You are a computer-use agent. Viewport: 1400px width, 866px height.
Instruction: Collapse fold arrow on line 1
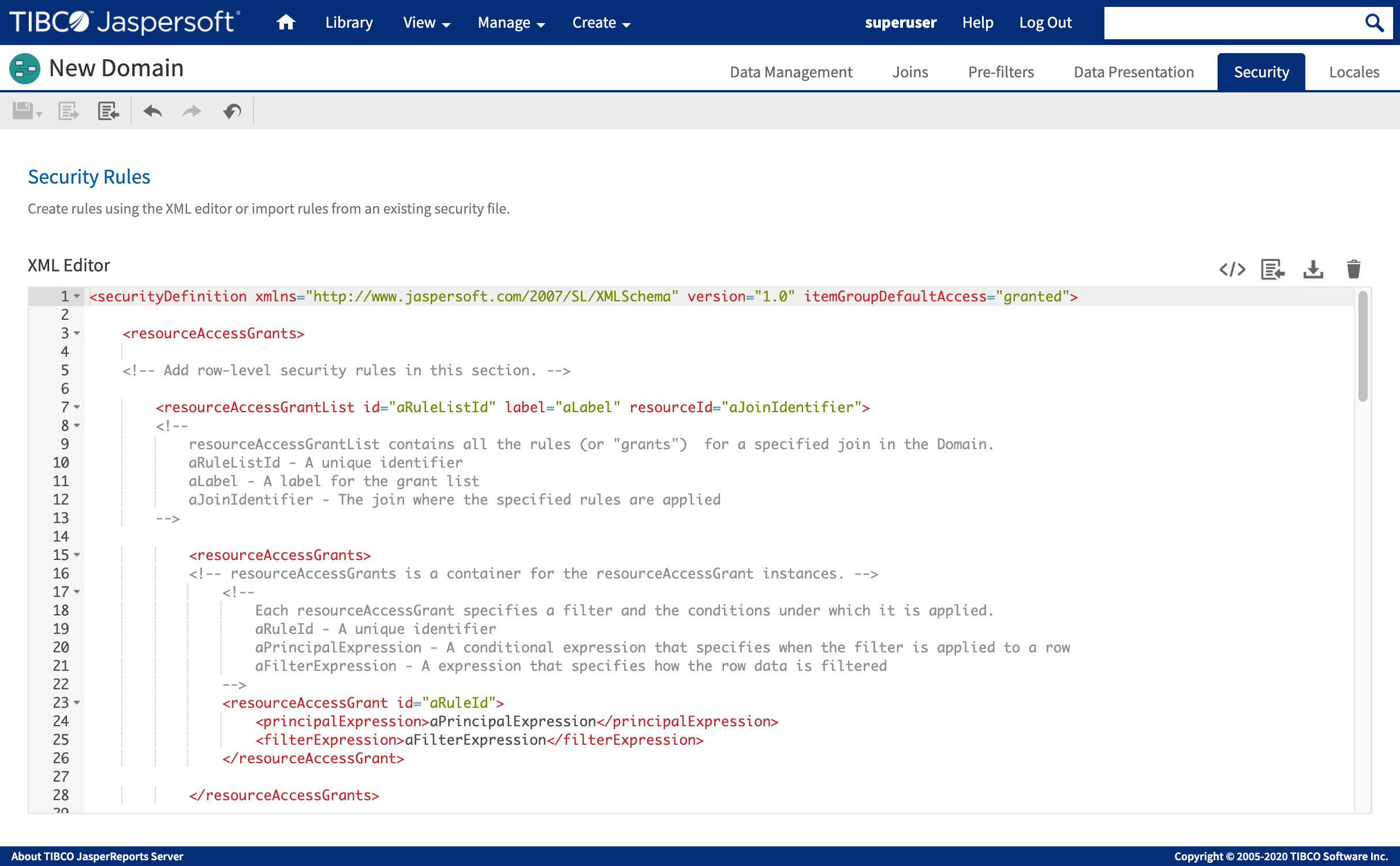[x=77, y=296]
